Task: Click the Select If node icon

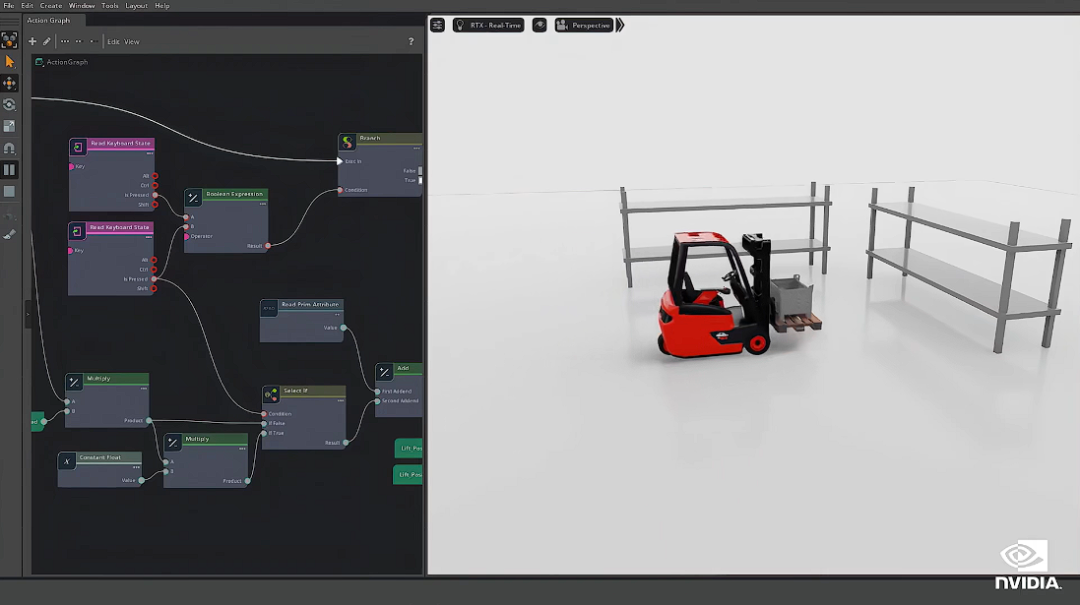Action: point(271,395)
